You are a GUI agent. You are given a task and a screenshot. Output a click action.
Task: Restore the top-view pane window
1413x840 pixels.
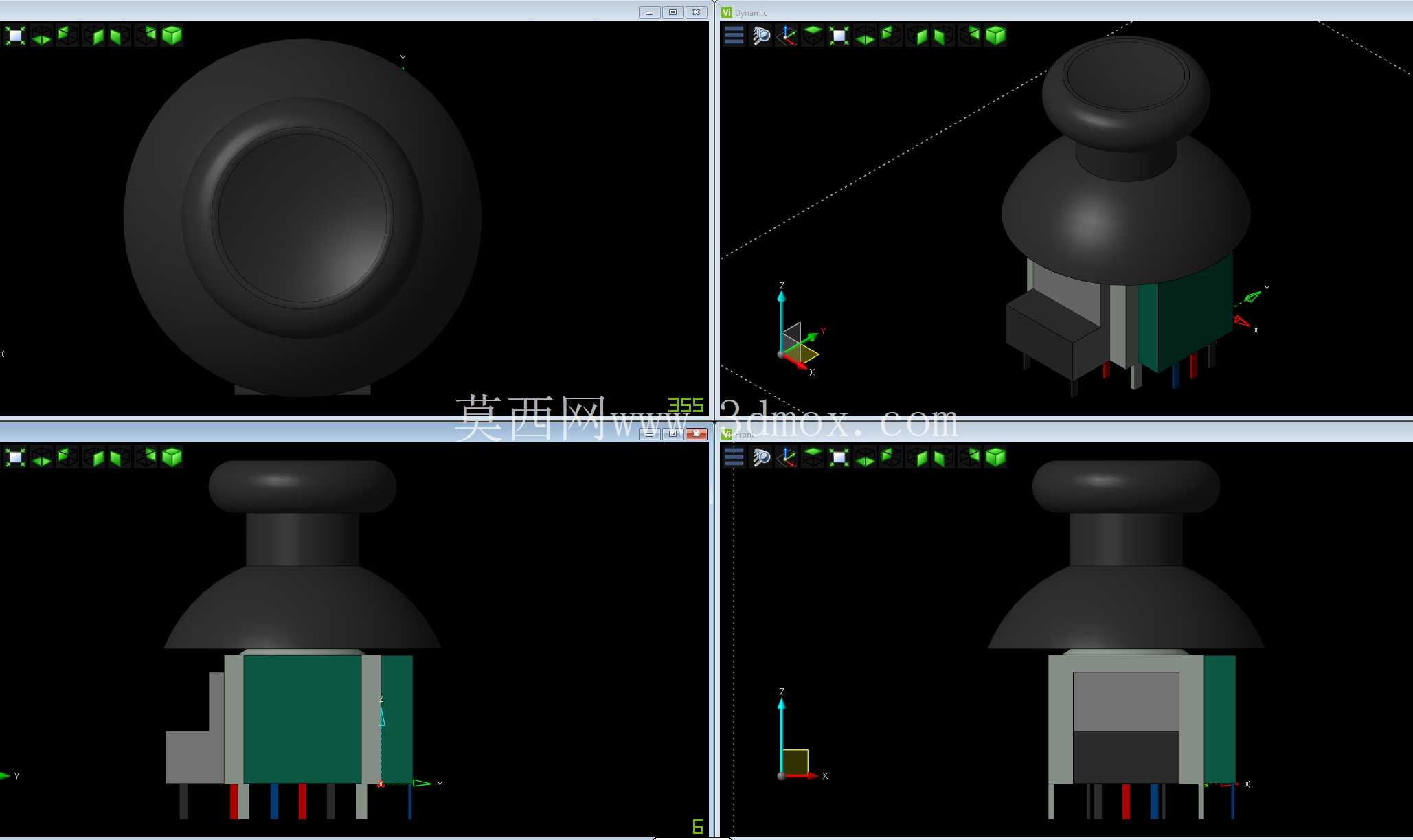[x=673, y=12]
